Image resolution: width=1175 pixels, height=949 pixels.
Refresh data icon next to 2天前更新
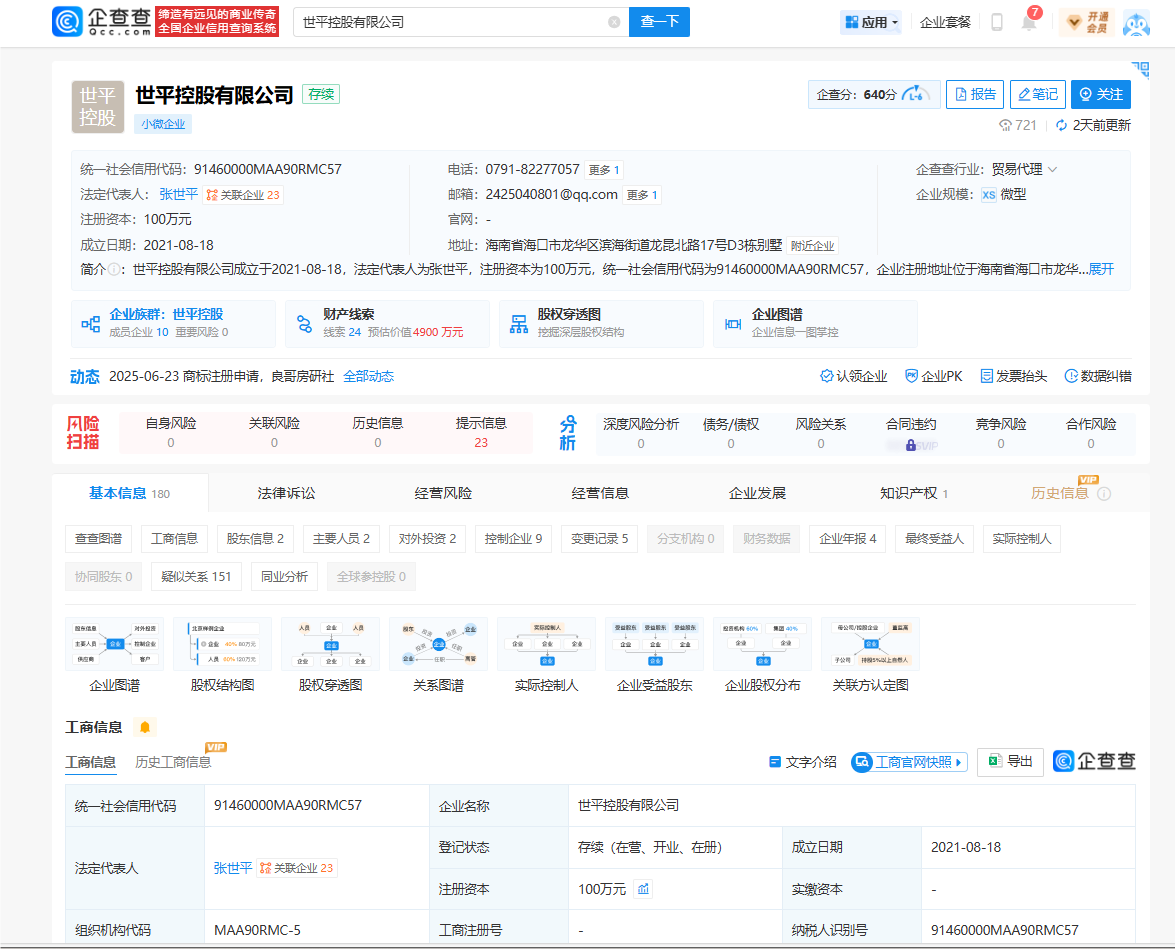pos(1061,125)
